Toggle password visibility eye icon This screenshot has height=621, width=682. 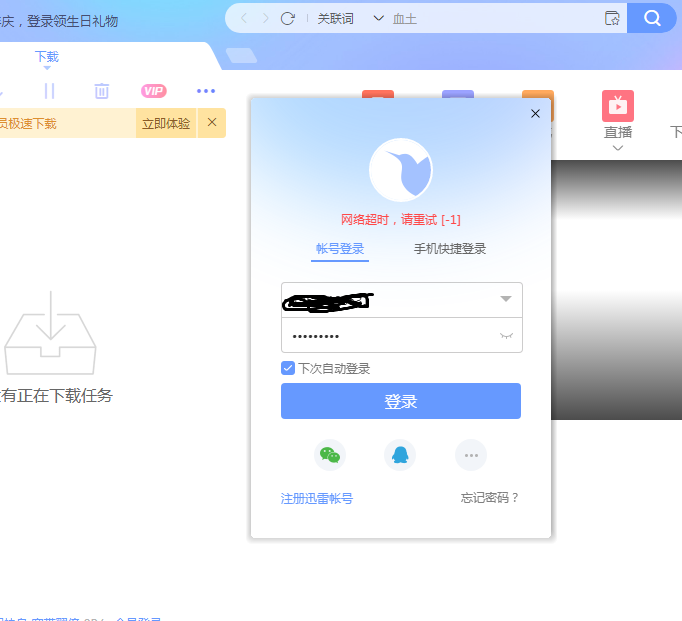pyautogui.click(x=506, y=336)
